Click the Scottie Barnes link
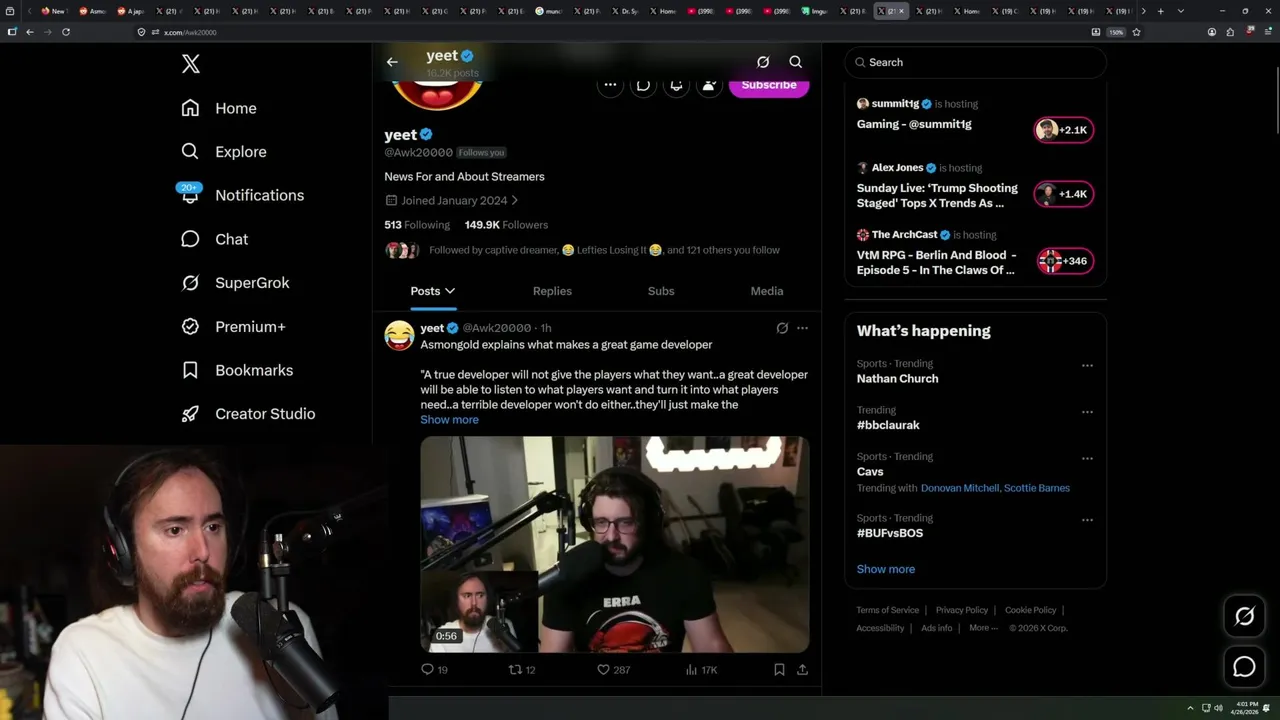This screenshot has width=1280, height=720. pyautogui.click(x=1037, y=488)
